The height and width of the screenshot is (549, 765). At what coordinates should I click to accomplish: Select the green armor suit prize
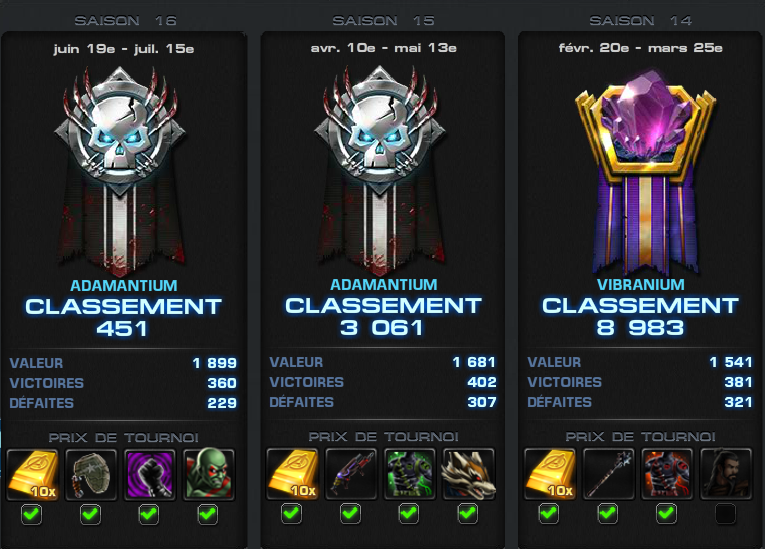[409, 474]
